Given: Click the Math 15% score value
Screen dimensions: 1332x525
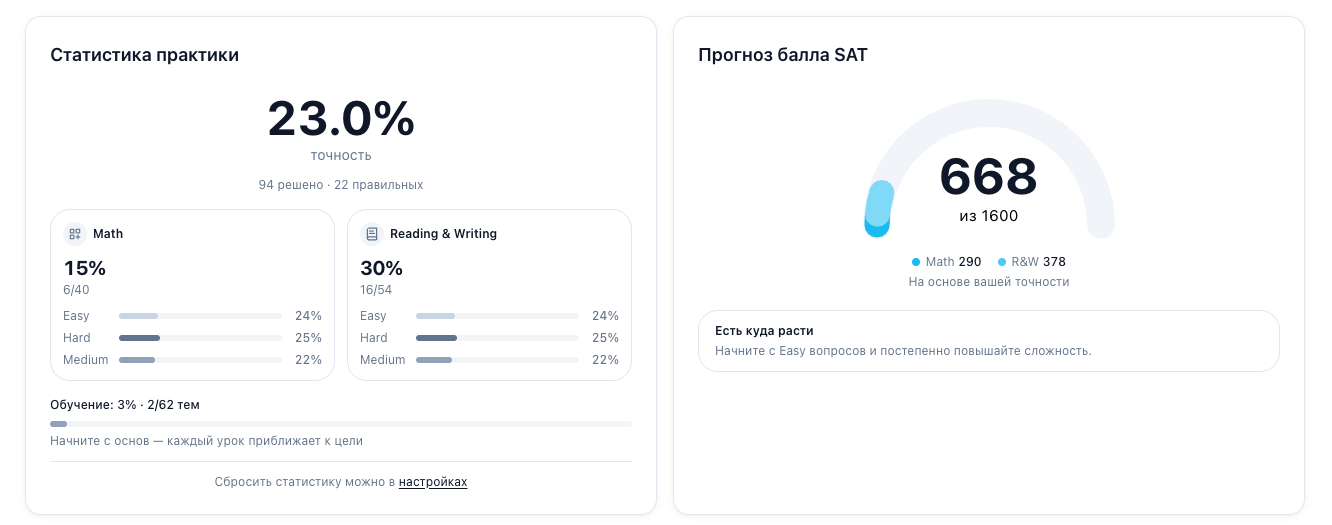Looking at the screenshot, I should point(85,268).
